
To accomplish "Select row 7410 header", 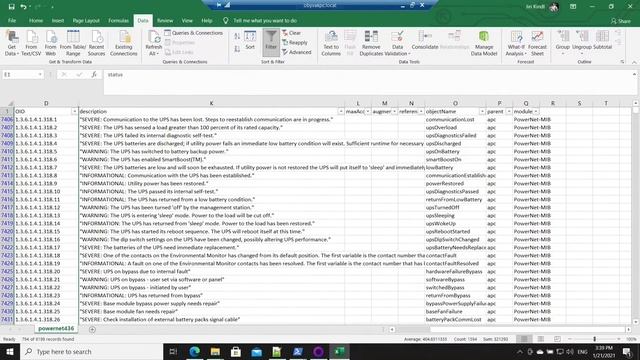I will click(7, 151).
